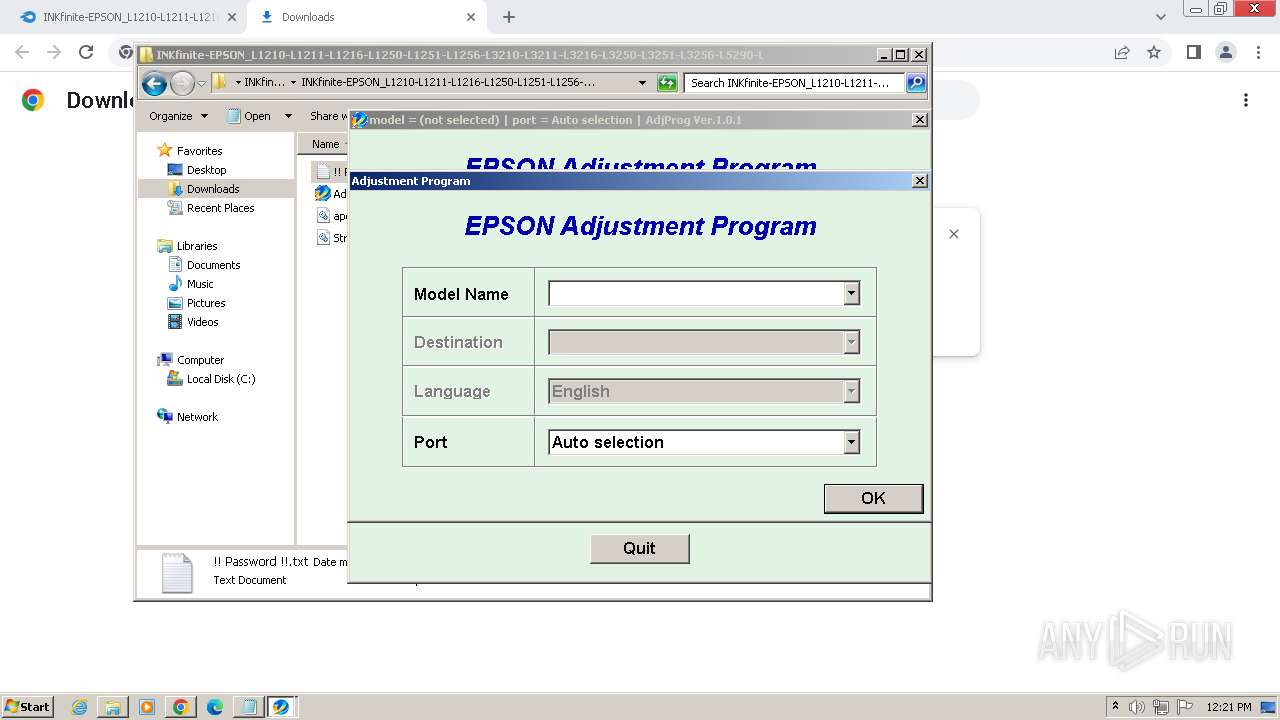Click the Chrome share page icon
The width and height of the screenshot is (1280, 720).
1122,52
